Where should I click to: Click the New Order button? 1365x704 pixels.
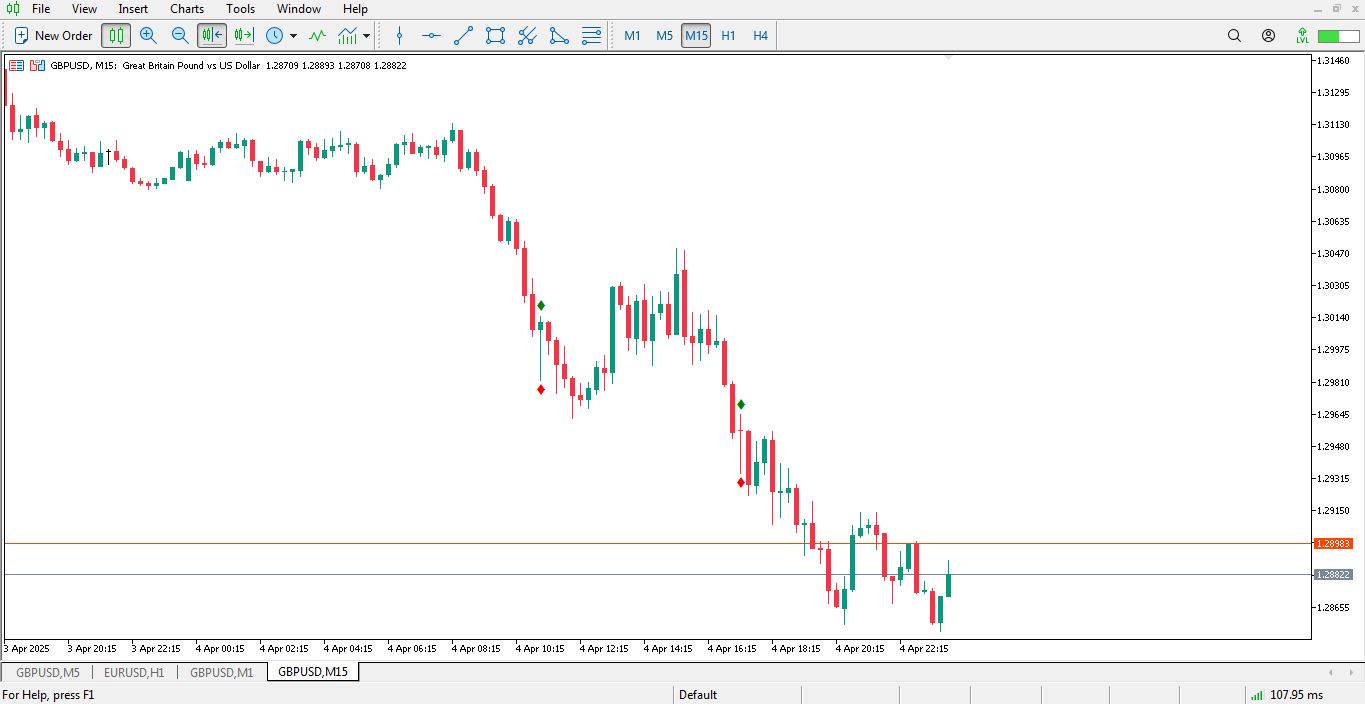(x=54, y=36)
